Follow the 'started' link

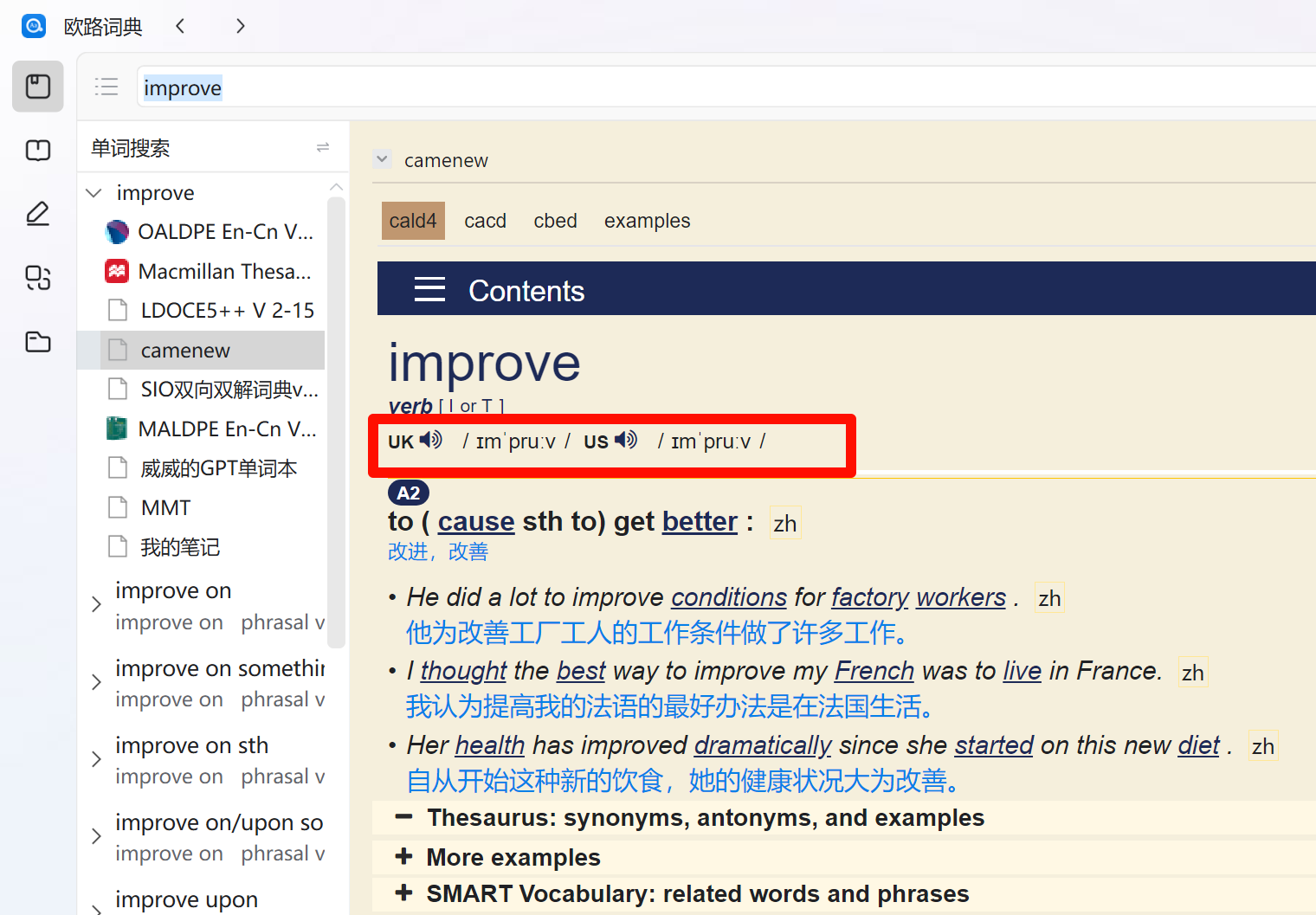[x=994, y=745]
